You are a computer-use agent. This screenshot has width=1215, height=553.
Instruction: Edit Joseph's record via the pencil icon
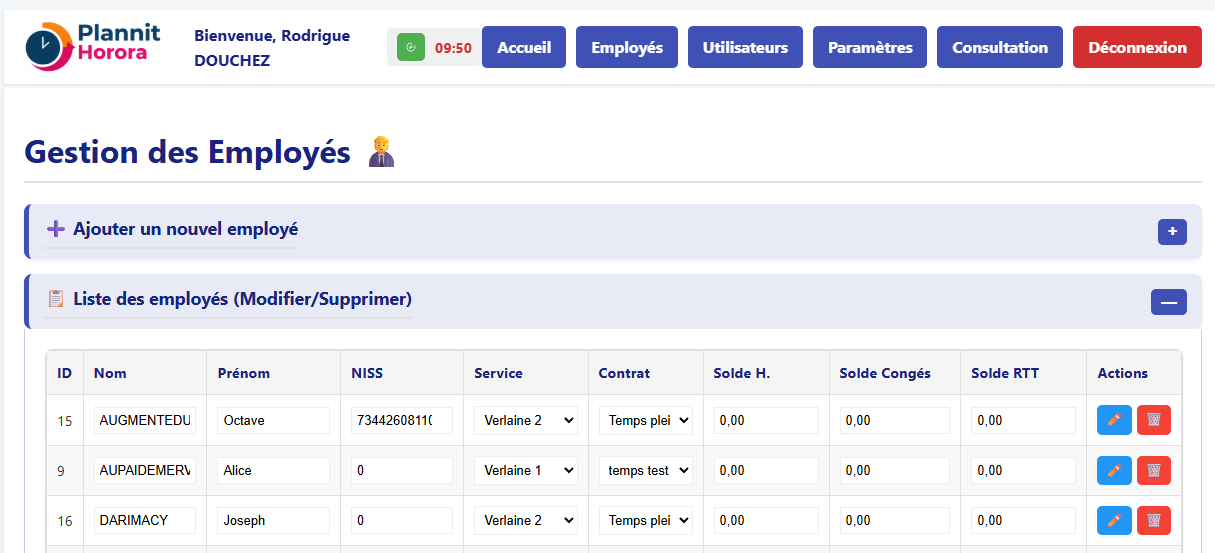[x=1114, y=521]
